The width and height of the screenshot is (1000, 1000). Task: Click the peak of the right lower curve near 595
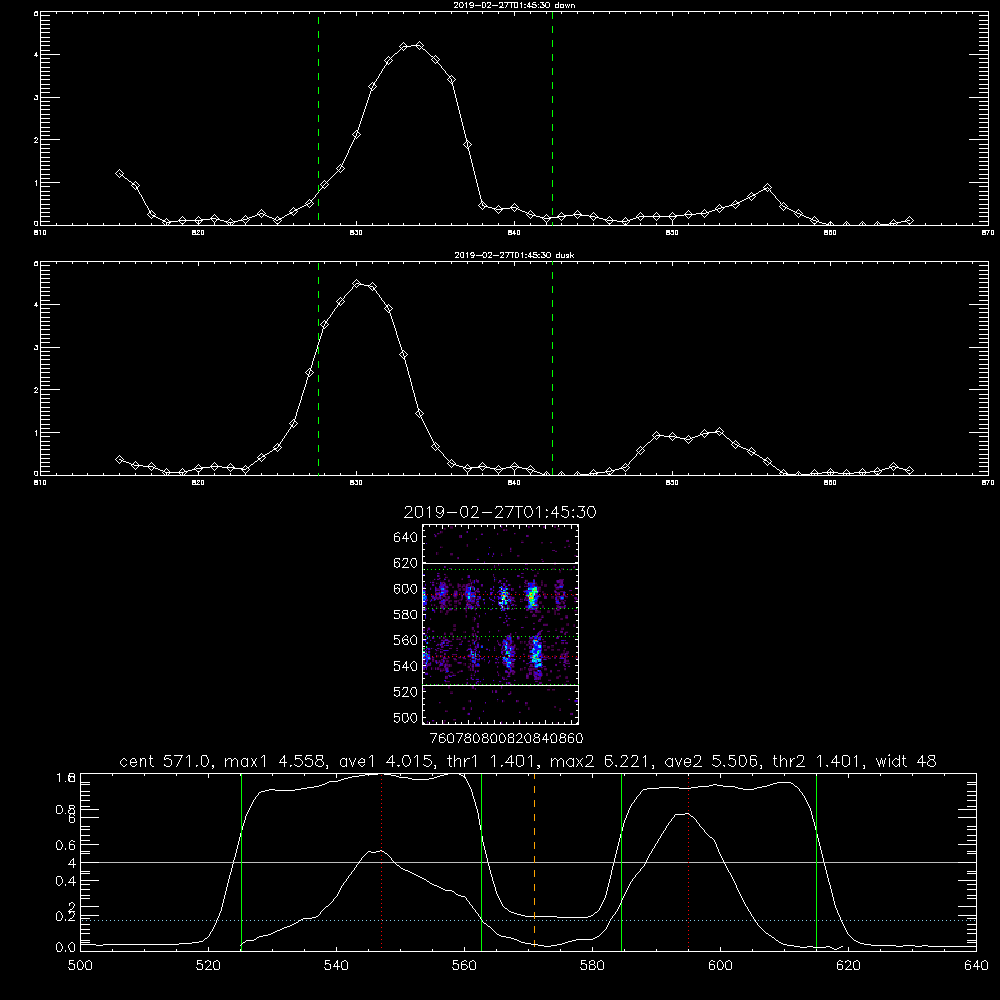(x=686, y=814)
